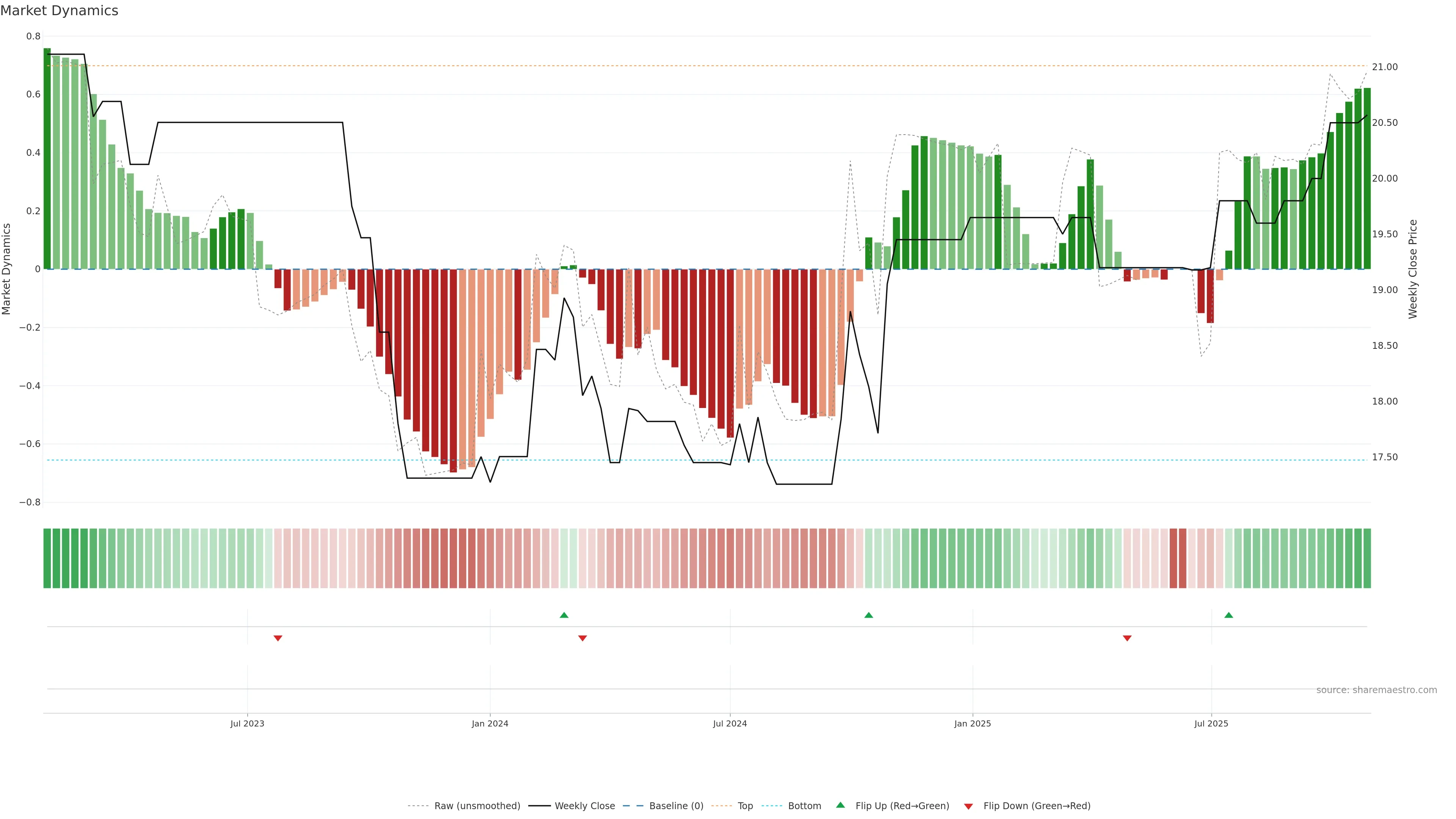Click the first dark green heatmap cell in the strip

pos(47,559)
